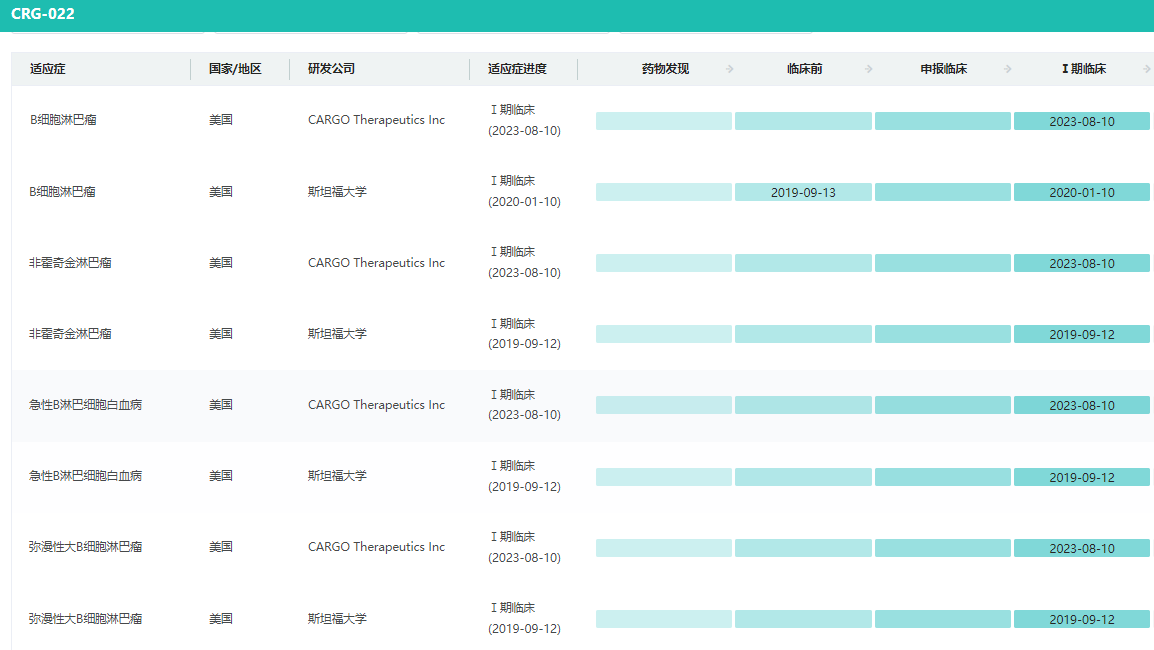This screenshot has width=1154, height=650.
Task: Click CARGO Therapeutics Inc in 急性B淋巴细胞白血病 row
Action: 376,404
